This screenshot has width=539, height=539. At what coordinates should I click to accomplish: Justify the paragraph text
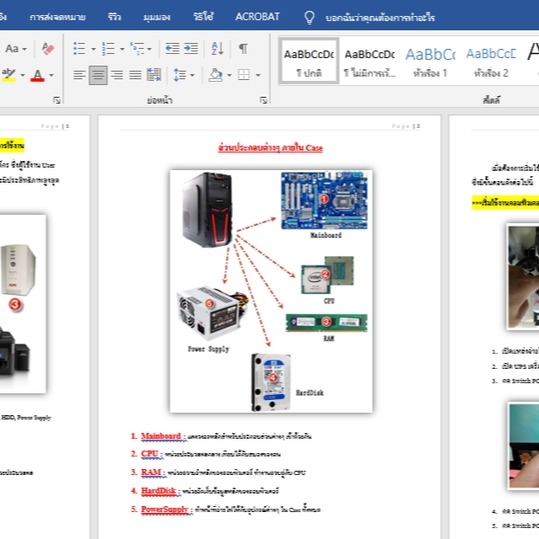coord(135,75)
